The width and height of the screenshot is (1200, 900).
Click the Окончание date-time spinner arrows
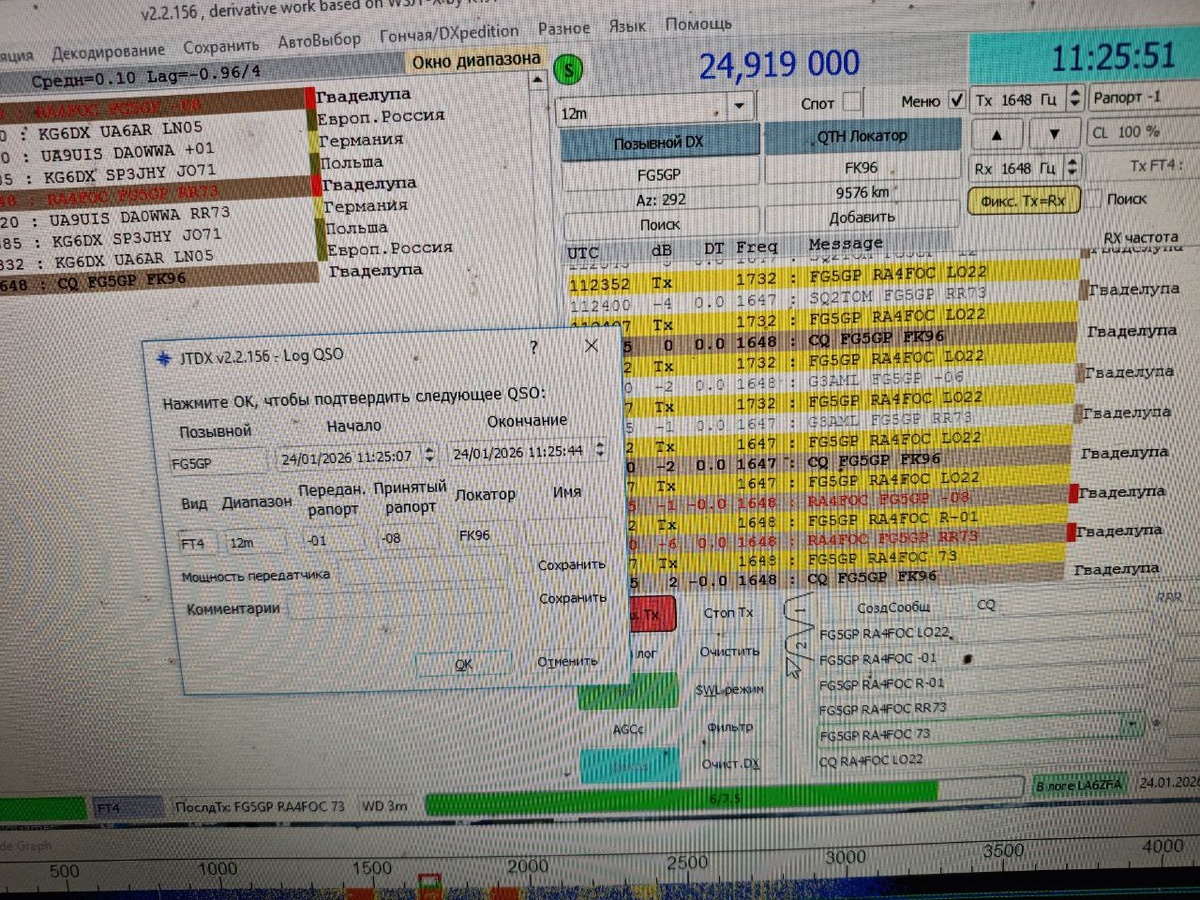[x=599, y=450]
